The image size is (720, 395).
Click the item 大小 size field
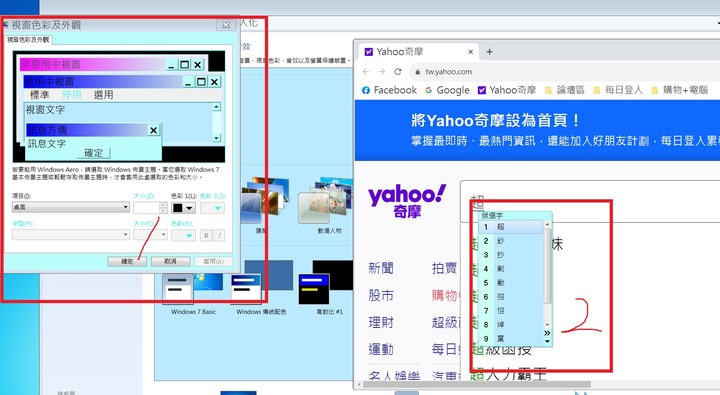[146, 208]
